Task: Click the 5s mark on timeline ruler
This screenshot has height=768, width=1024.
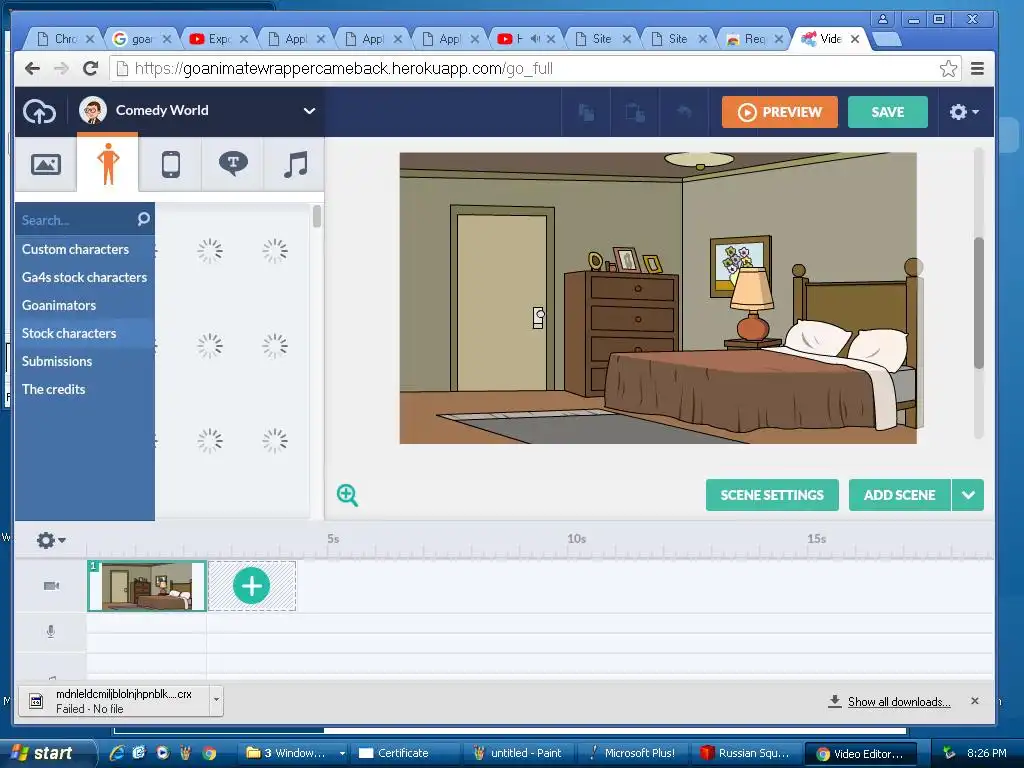Action: [333, 539]
